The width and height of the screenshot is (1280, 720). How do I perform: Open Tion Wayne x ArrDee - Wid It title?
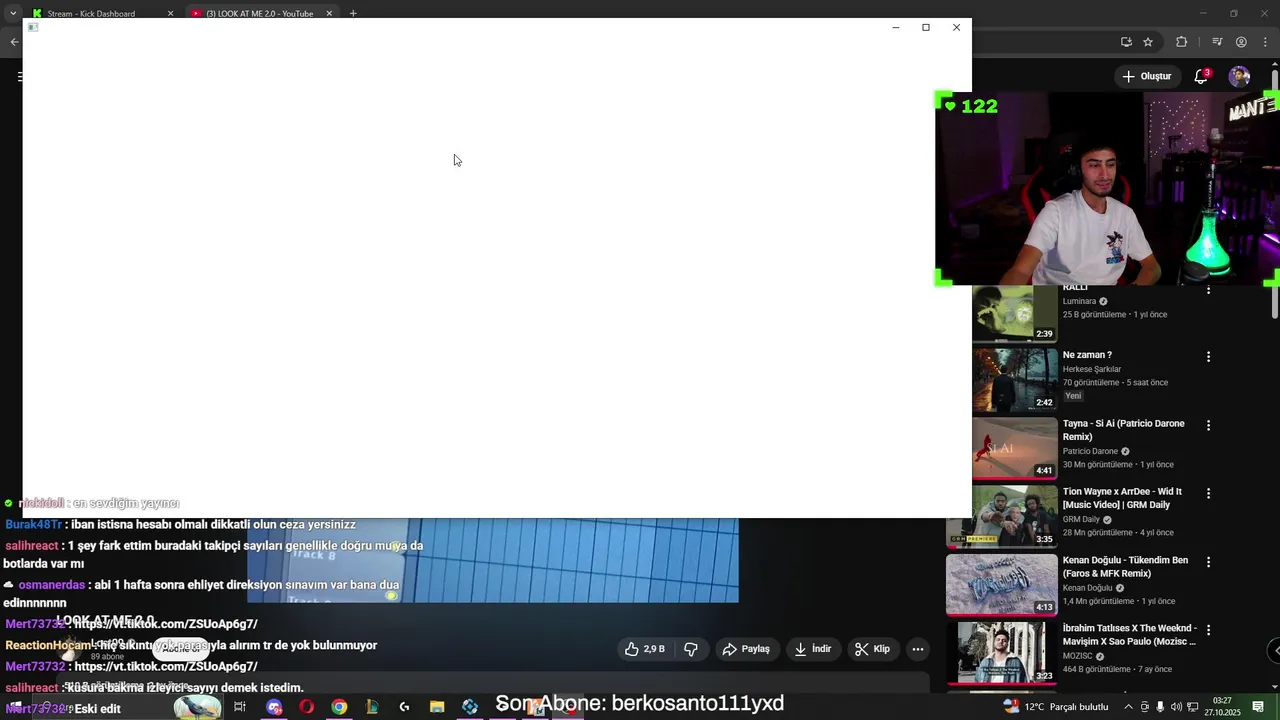coord(1122,498)
